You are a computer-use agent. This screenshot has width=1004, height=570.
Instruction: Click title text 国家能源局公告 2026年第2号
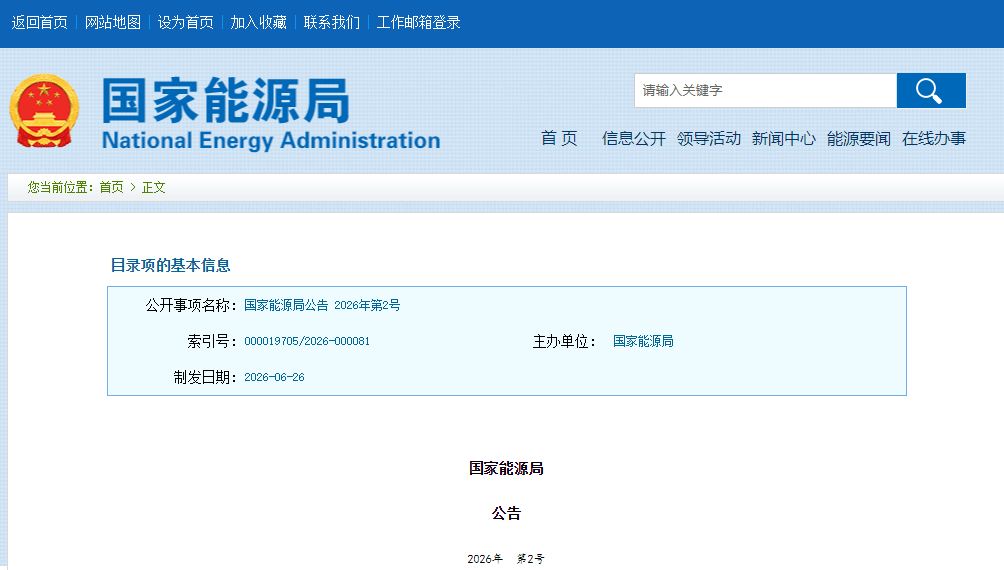tap(322, 305)
